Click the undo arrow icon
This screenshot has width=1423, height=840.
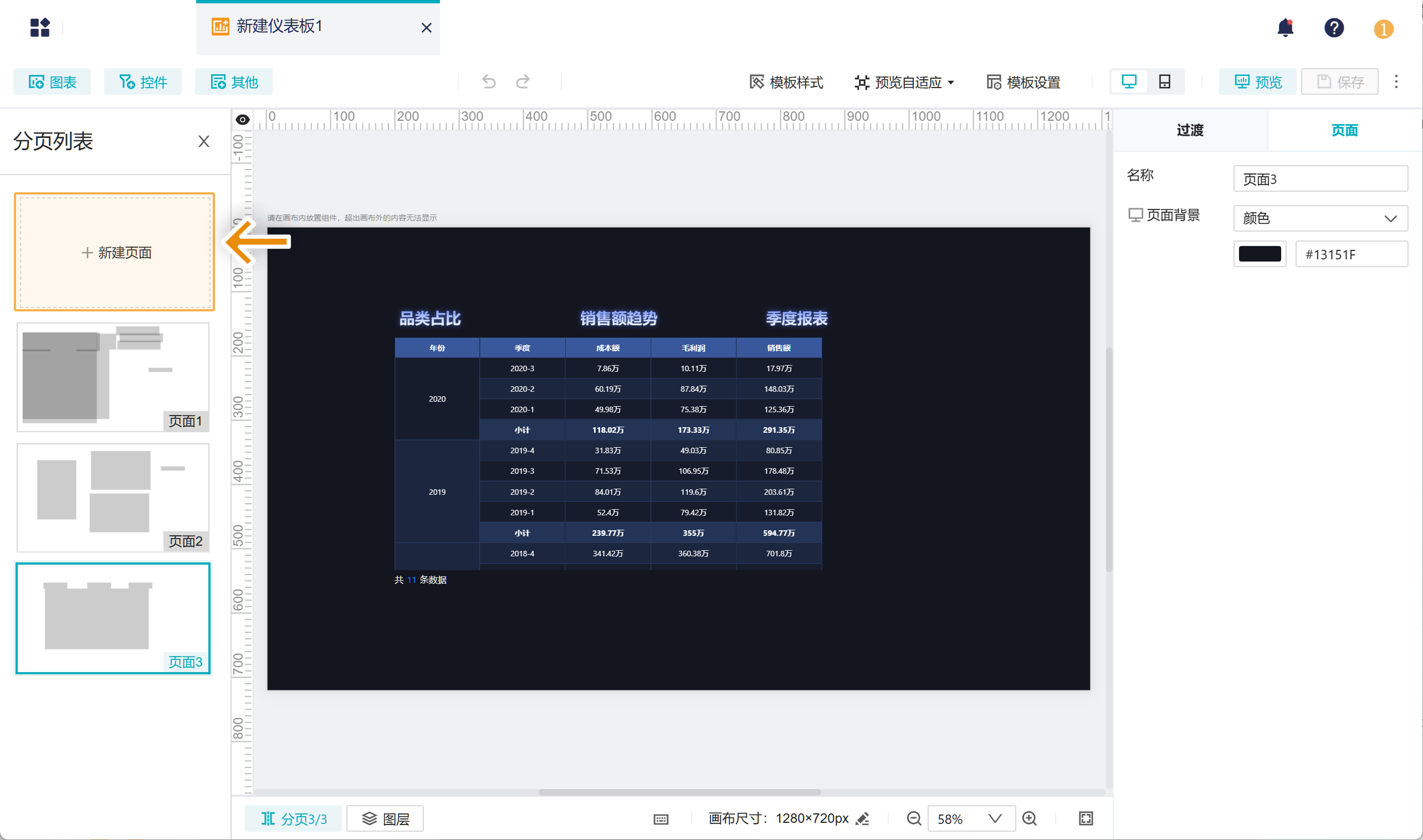click(x=489, y=82)
